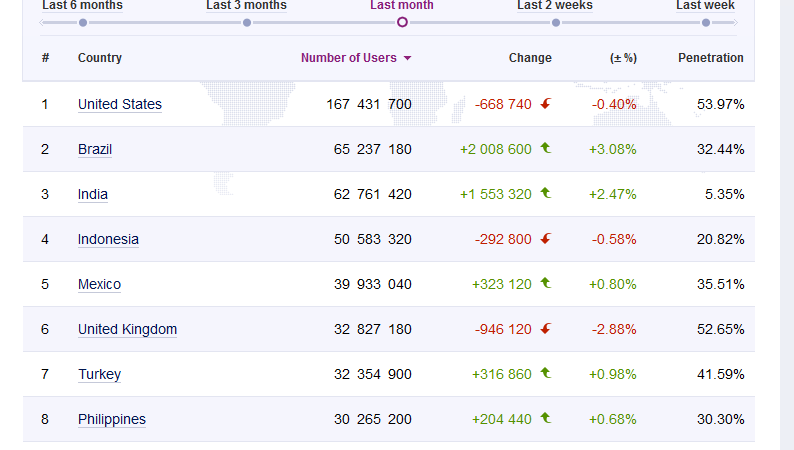The height and width of the screenshot is (450, 794).
Task: Sort table by Change column header
Action: 530,58
